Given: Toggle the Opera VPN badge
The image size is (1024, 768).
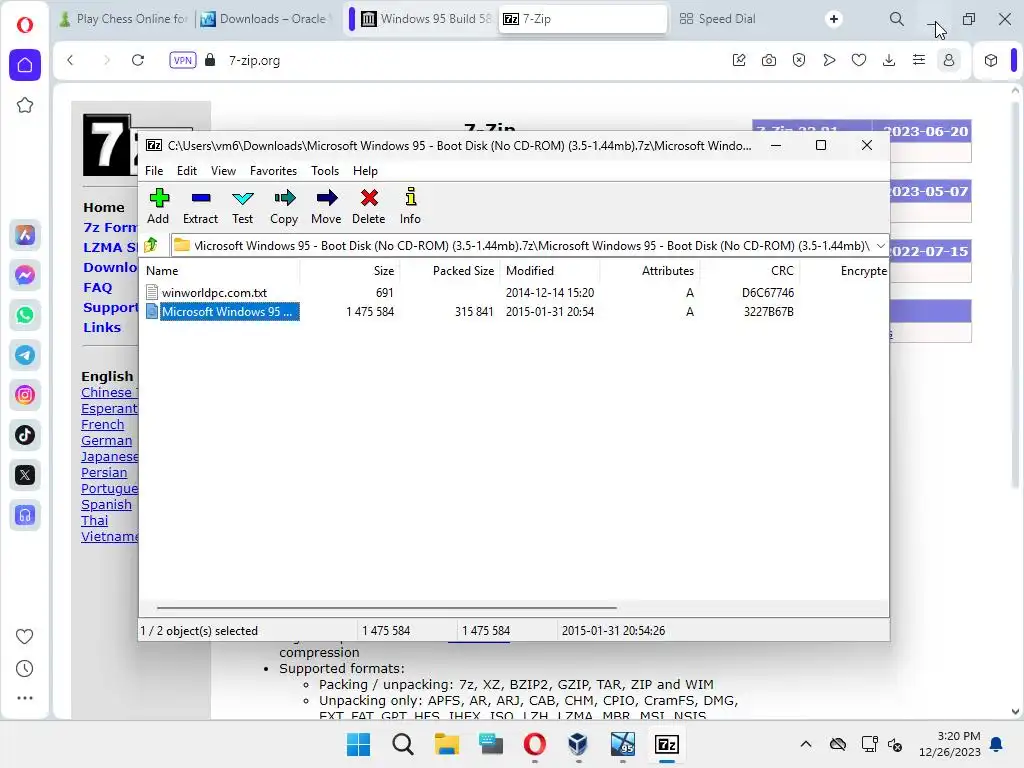Looking at the screenshot, I should pos(182,60).
